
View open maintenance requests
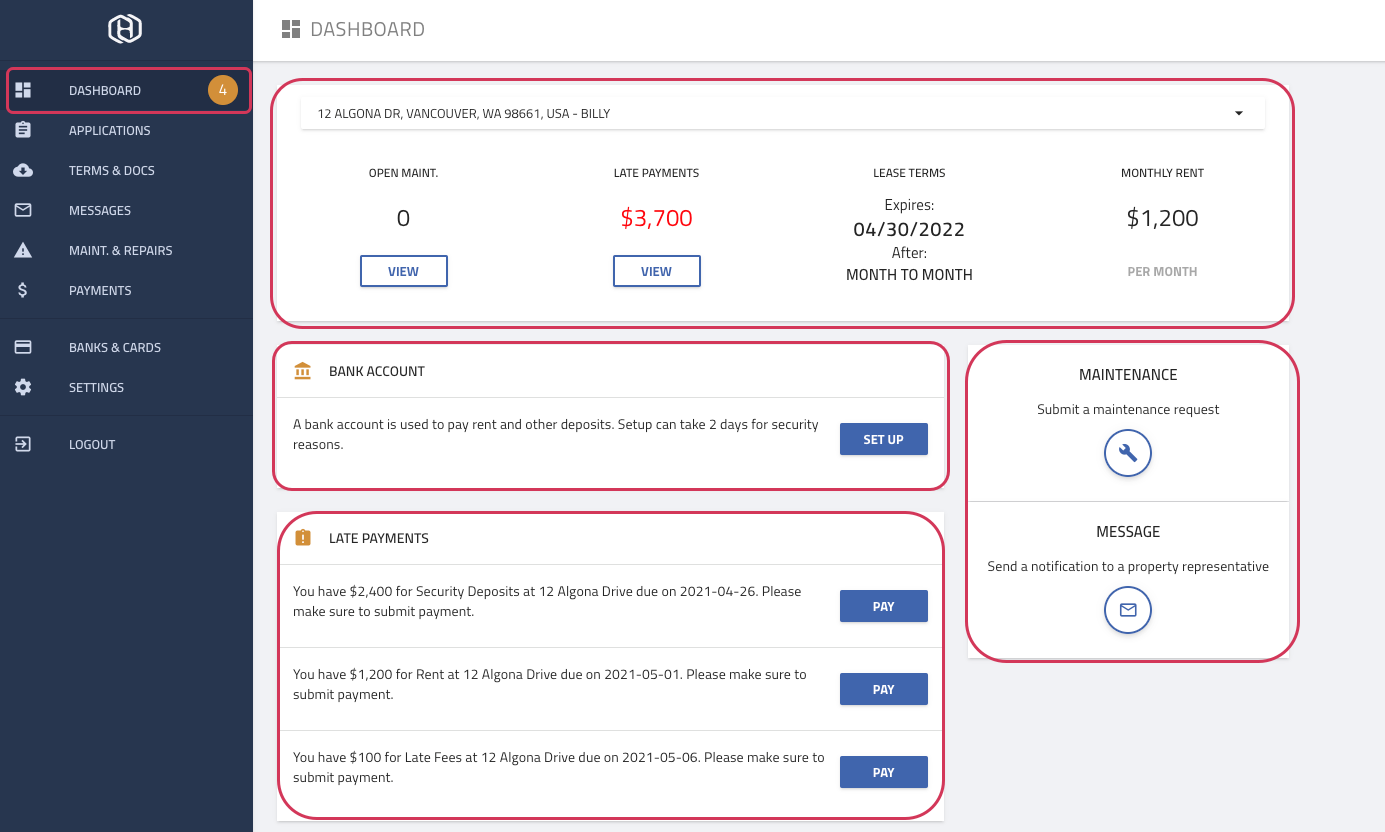click(403, 271)
